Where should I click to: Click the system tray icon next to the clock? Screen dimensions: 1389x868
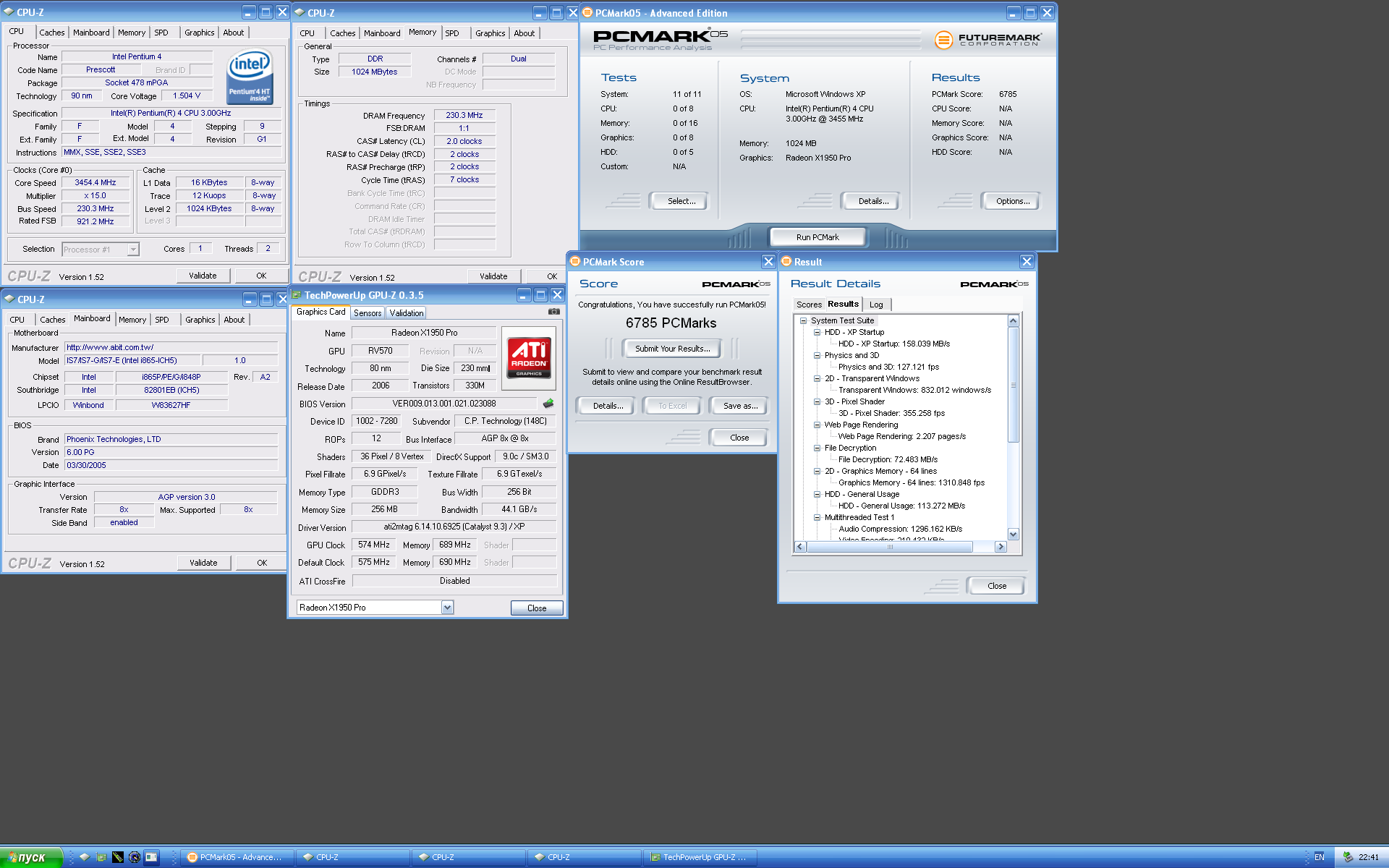click(1348, 857)
